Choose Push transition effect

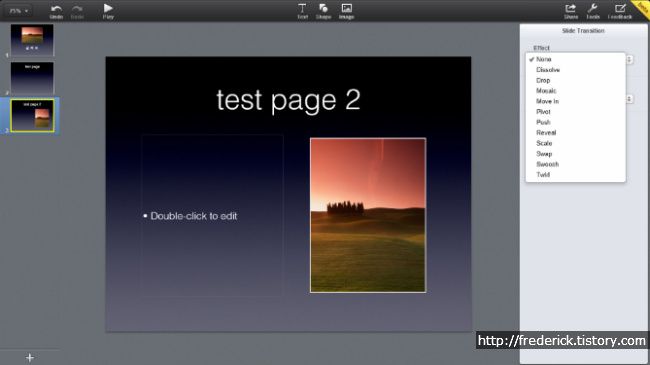(x=575, y=122)
